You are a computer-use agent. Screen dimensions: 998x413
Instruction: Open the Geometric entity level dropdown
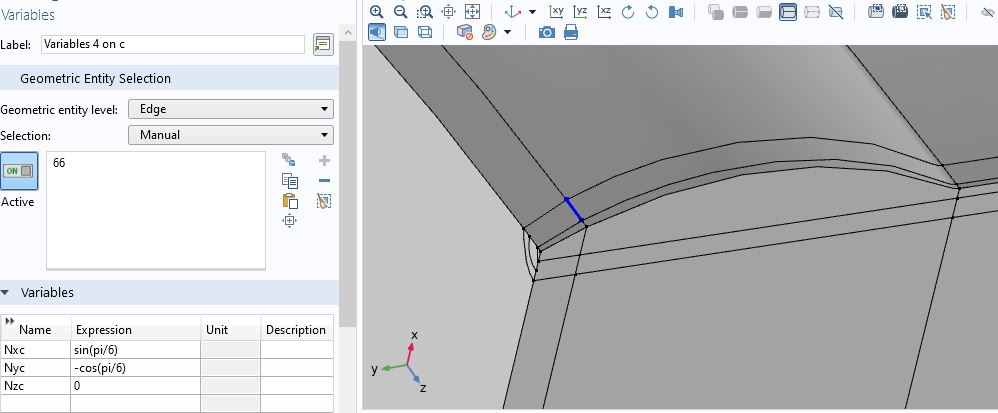click(x=230, y=110)
